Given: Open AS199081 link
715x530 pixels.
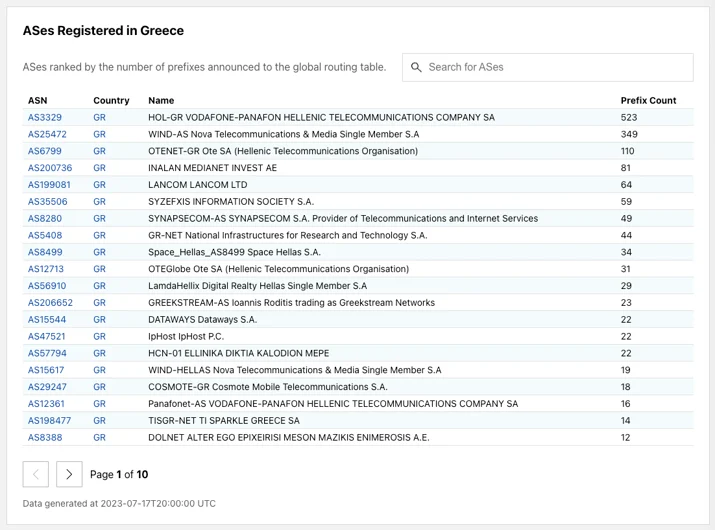Looking at the screenshot, I should click(x=49, y=185).
